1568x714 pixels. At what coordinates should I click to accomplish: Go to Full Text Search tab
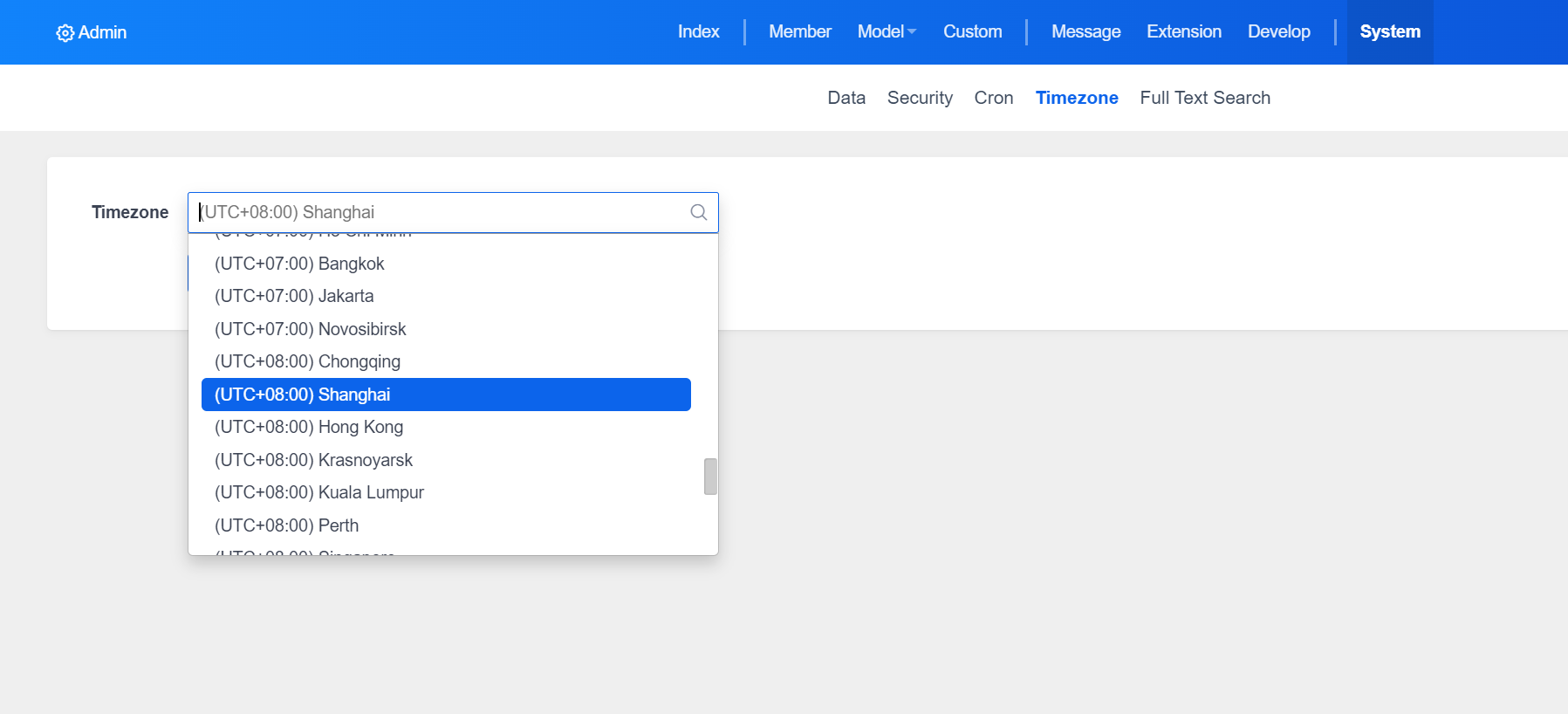point(1204,98)
